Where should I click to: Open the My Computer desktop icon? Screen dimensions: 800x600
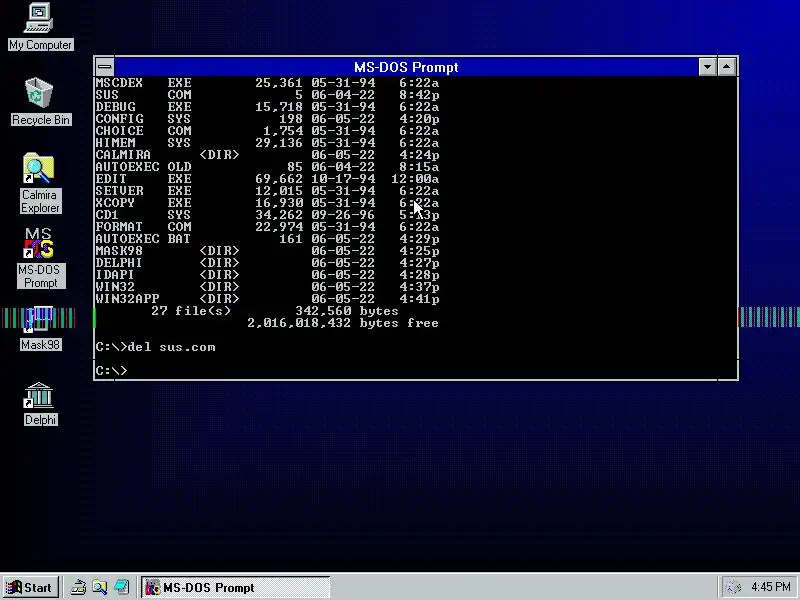point(40,27)
